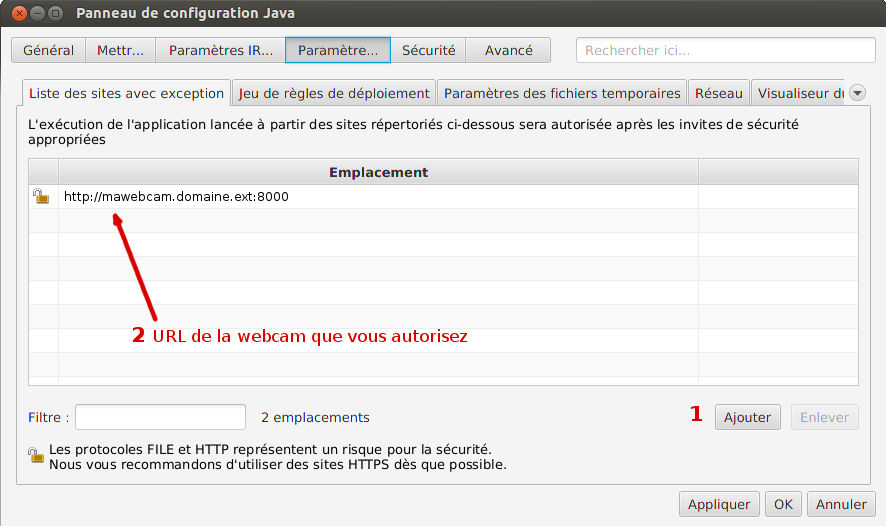
Task: Open Paramètres des fichiers temporaires tab
Action: pyautogui.click(x=562, y=93)
